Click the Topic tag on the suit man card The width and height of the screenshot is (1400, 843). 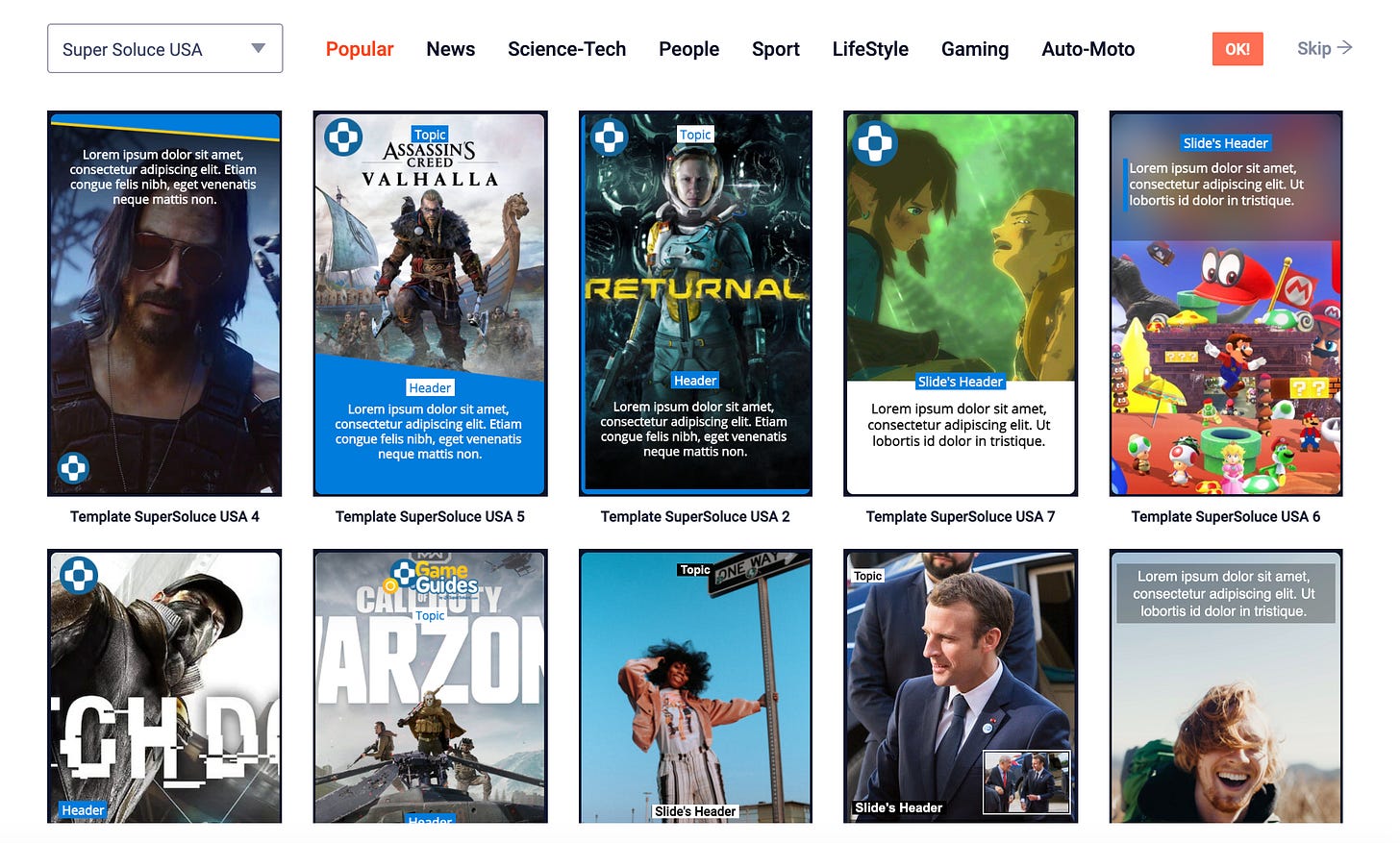tap(867, 576)
